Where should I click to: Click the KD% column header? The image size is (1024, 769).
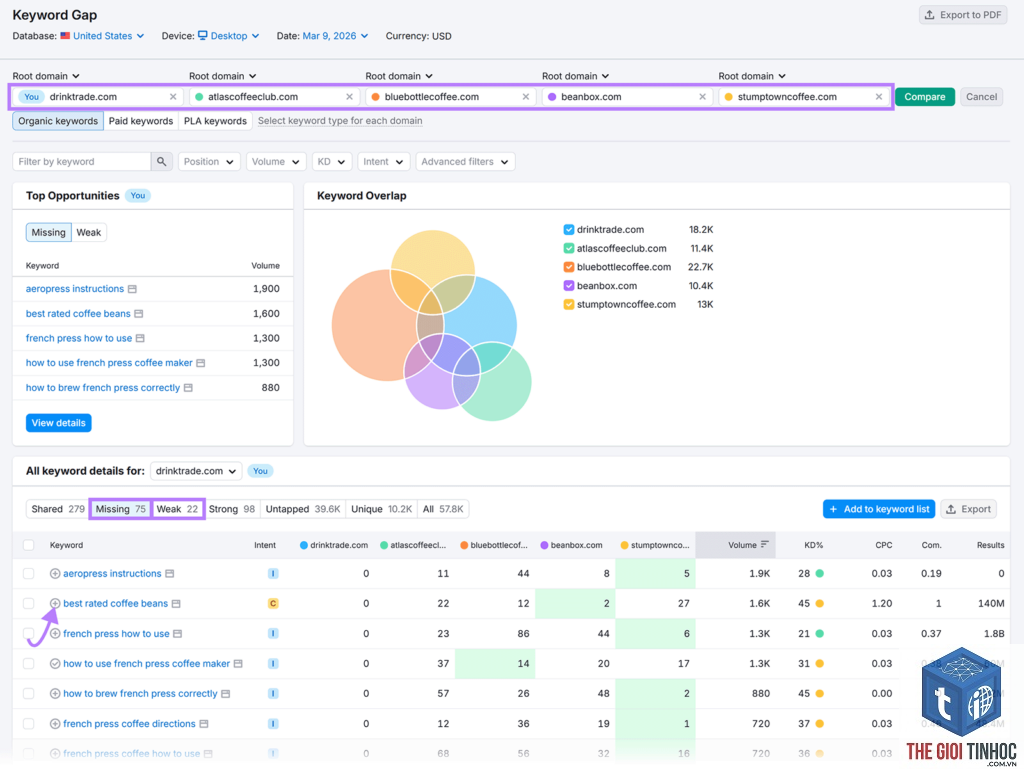813,545
